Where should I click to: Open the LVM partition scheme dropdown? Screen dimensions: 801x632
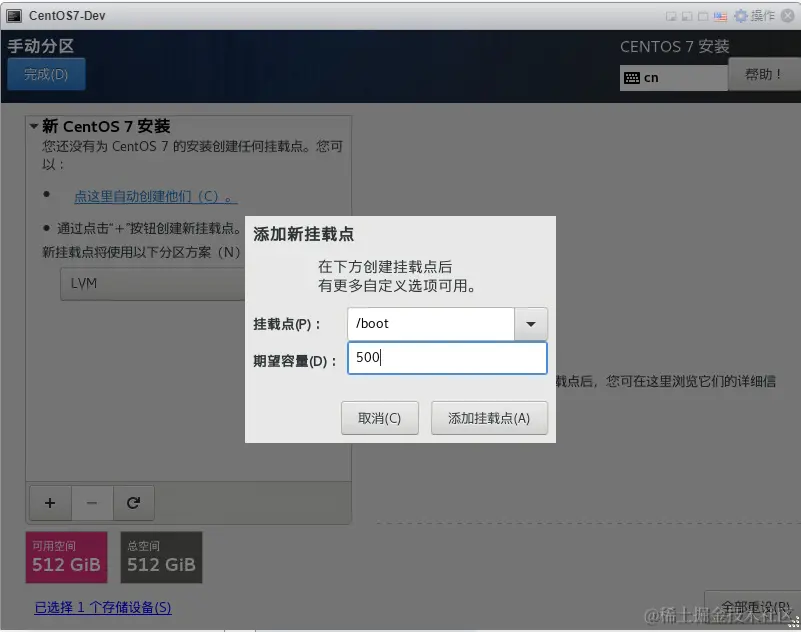tap(153, 284)
